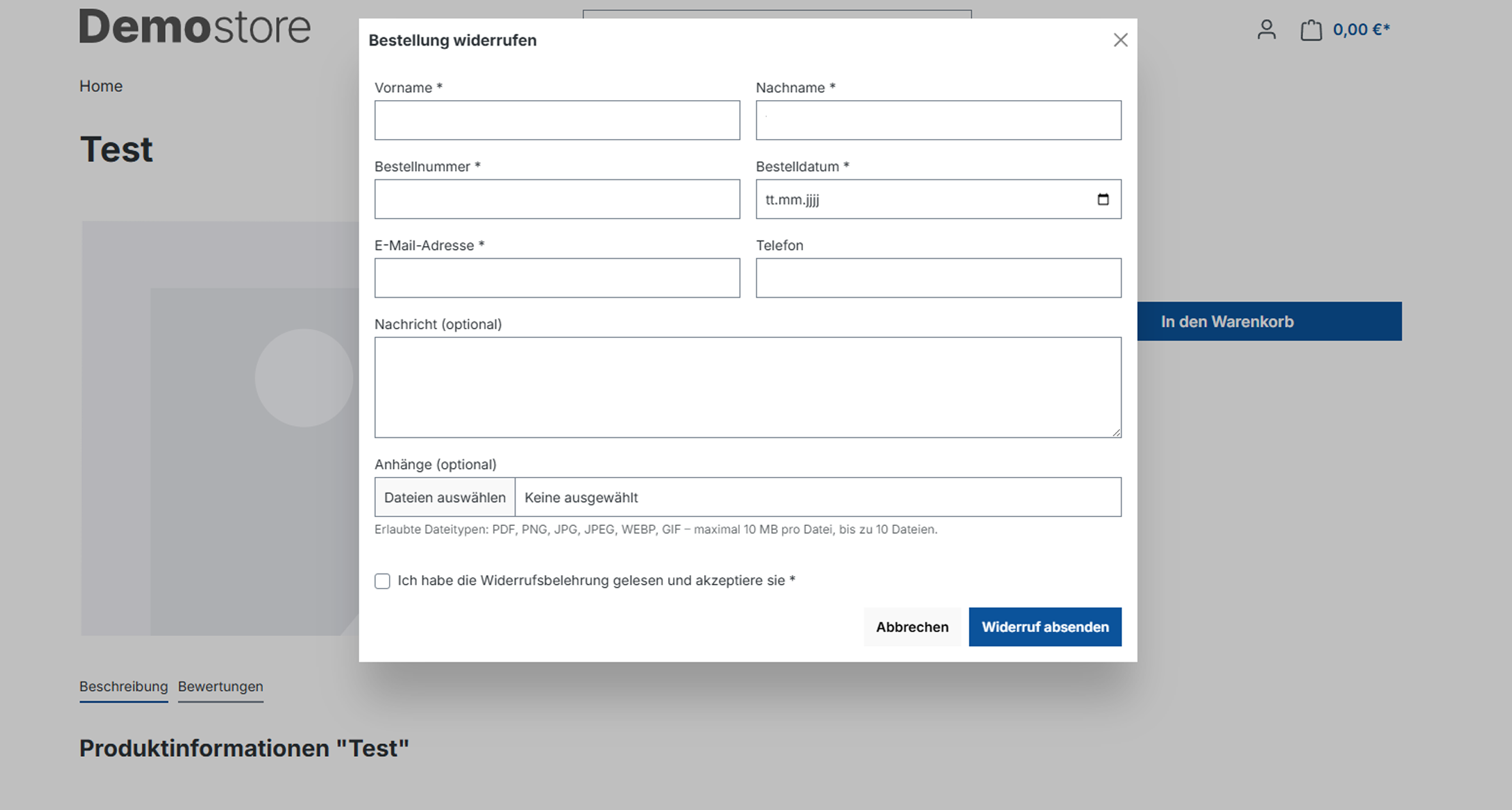
Task: Submit with Widerruf absenden button
Action: coord(1045,627)
